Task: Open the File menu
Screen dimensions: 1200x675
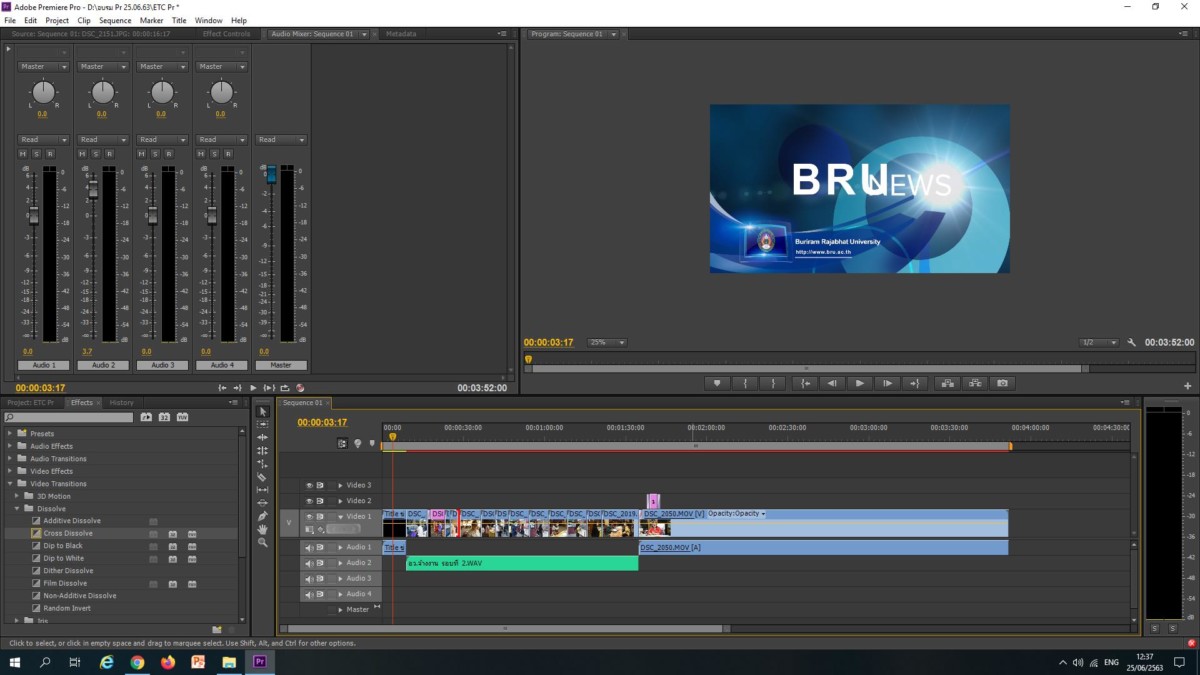Action: [10, 20]
